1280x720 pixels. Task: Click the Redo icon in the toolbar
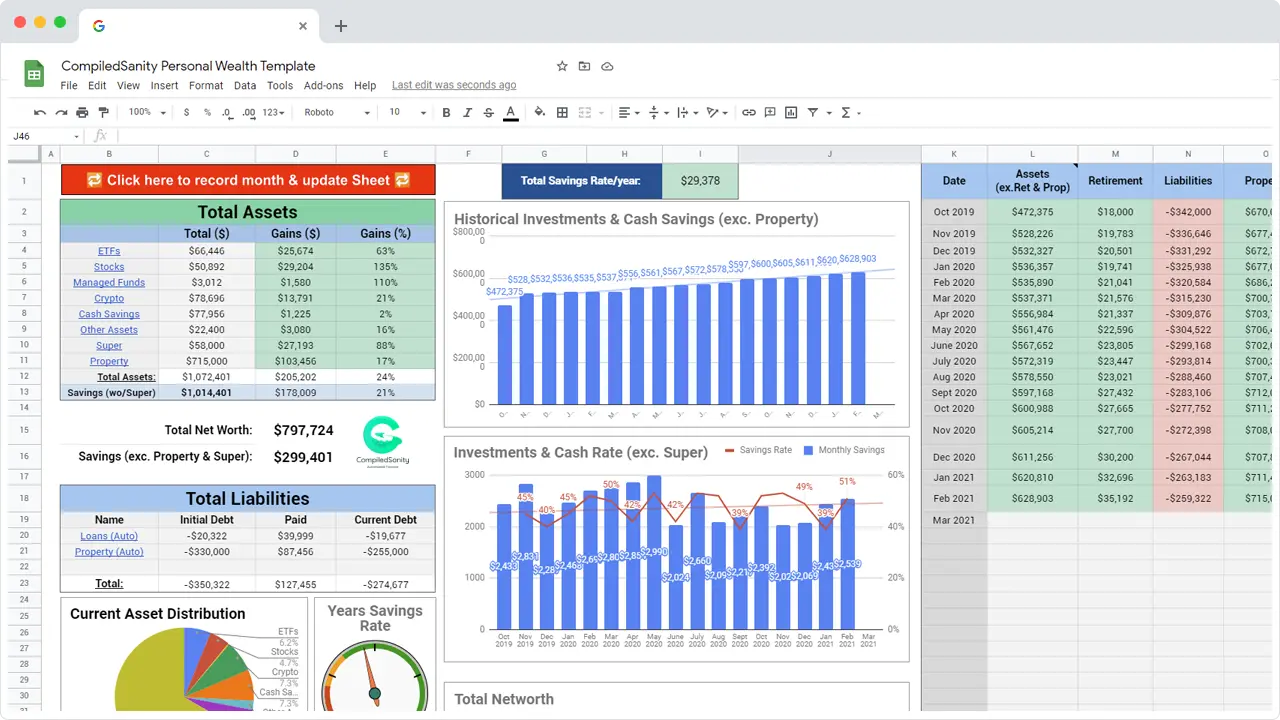pyautogui.click(x=61, y=113)
